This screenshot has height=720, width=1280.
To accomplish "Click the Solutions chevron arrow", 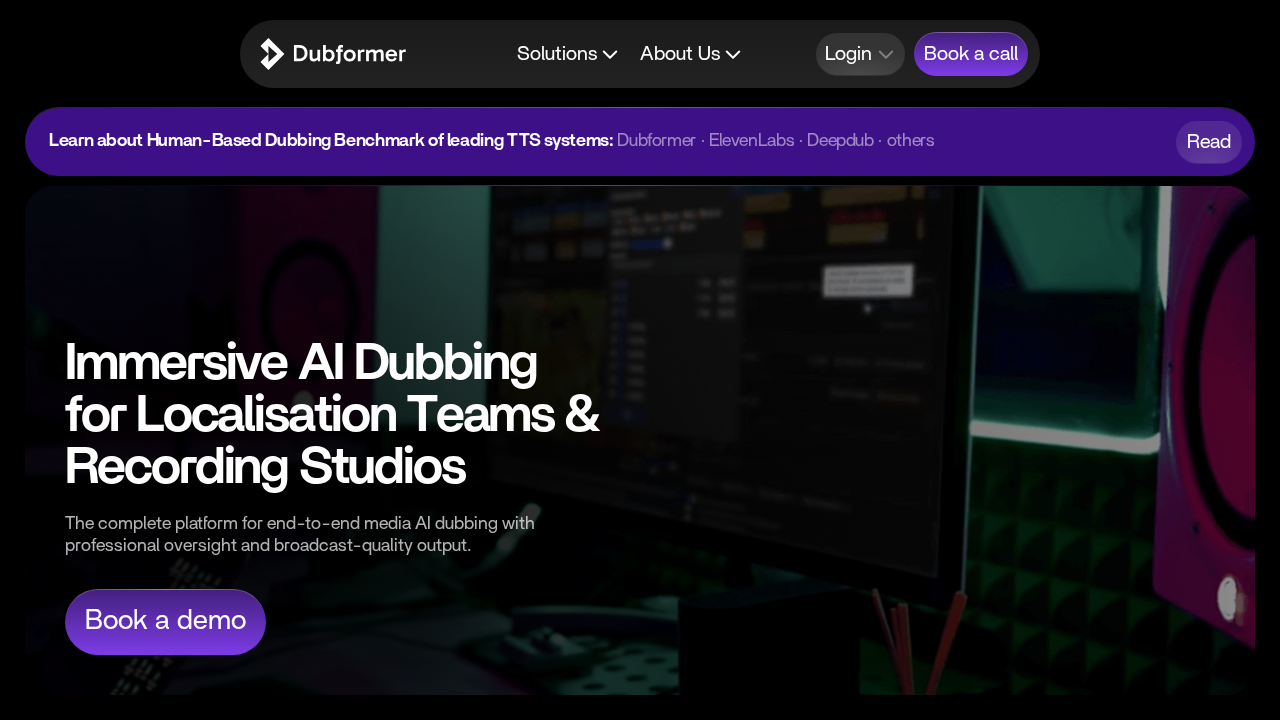I will click(x=611, y=55).
